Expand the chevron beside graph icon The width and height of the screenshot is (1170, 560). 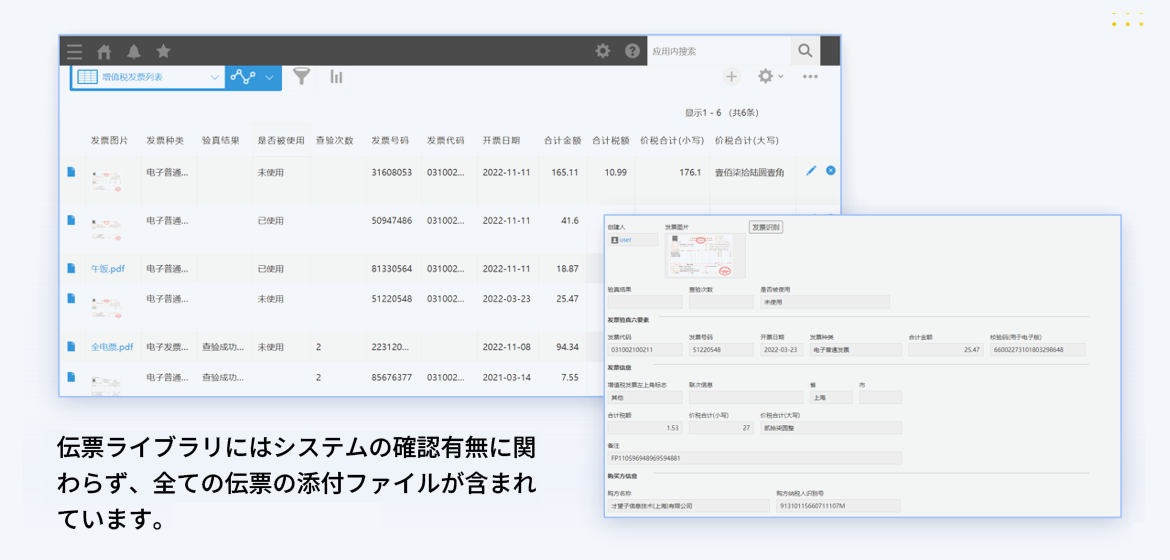(269, 77)
